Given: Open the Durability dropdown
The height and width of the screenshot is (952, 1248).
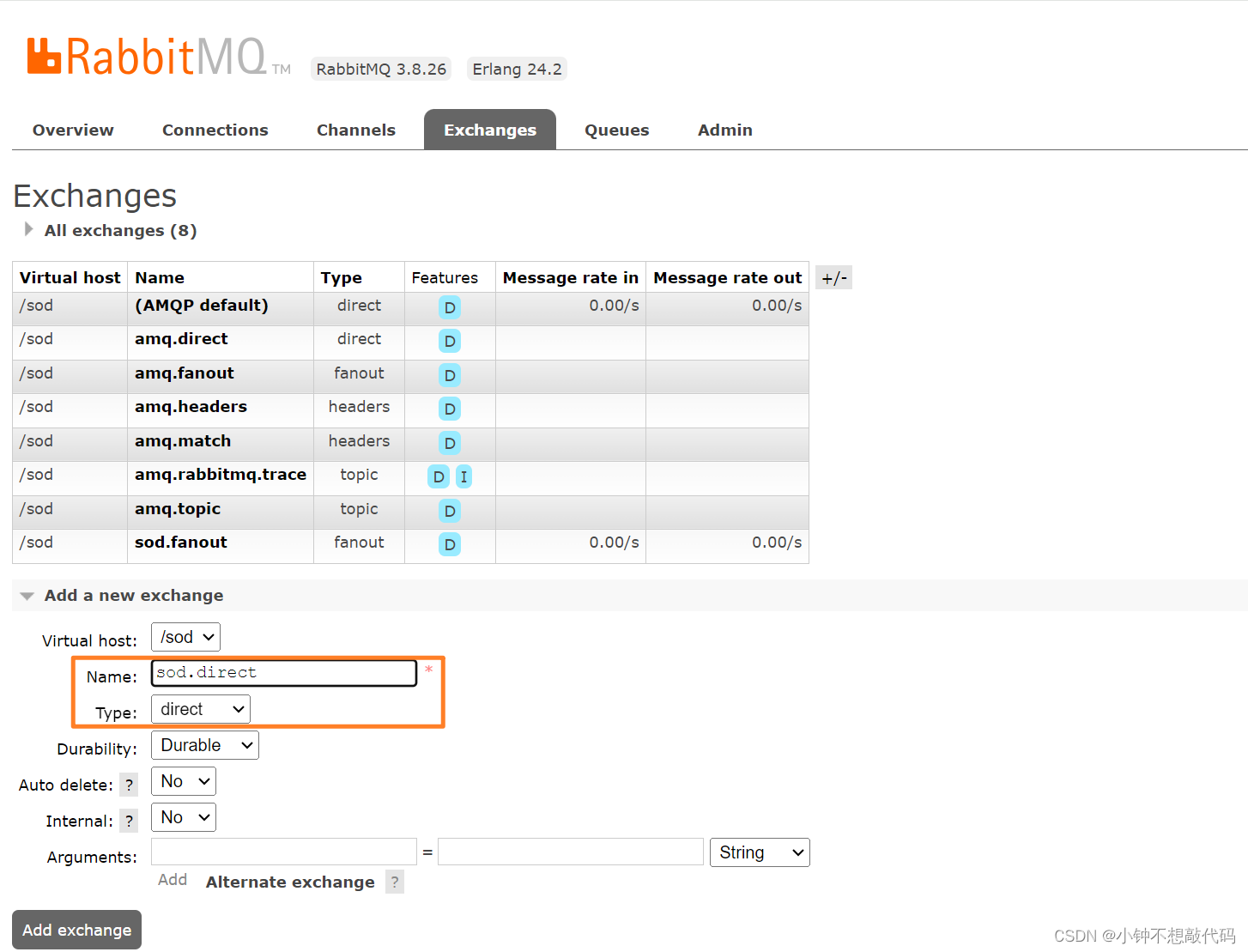Looking at the screenshot, I should [205, 745].
